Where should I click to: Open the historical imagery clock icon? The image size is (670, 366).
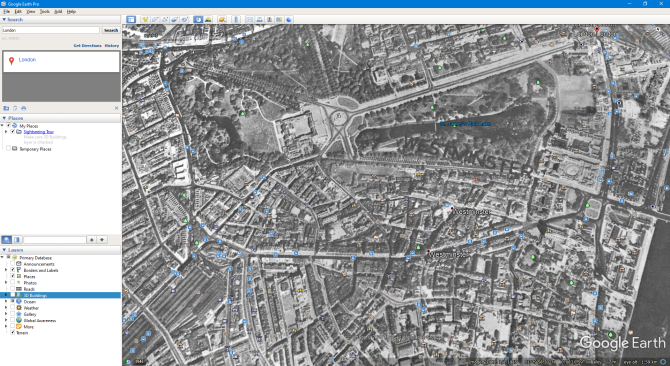pyautogui.click(x=198, y=19)
